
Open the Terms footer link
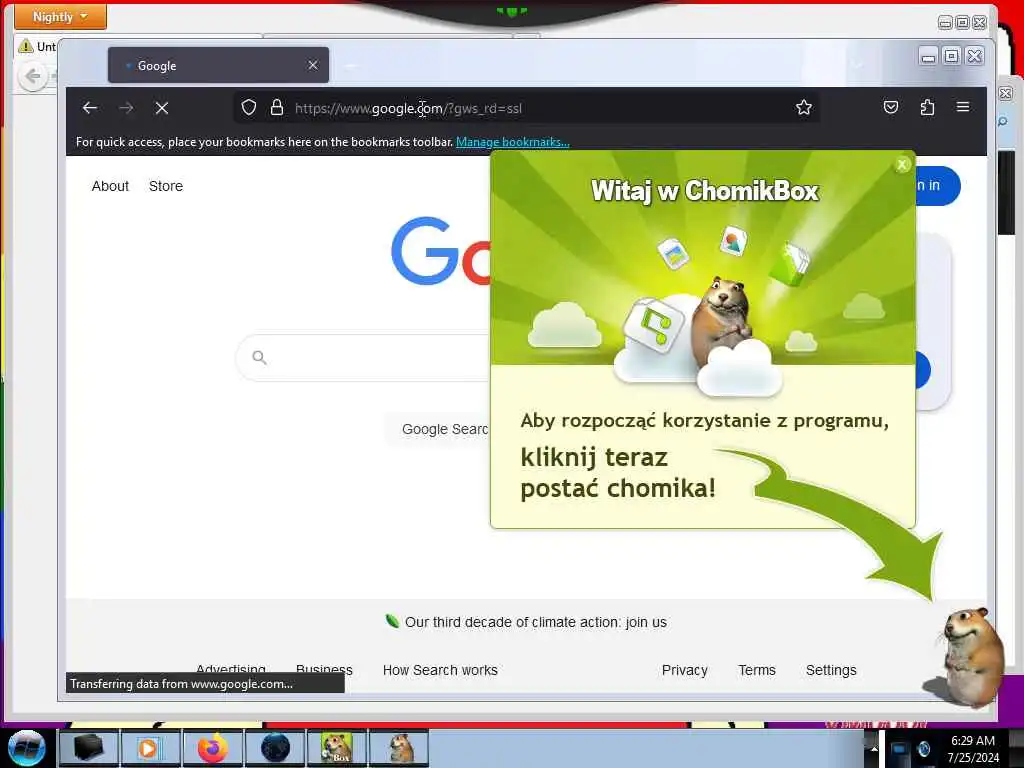(x=757, y=670)
